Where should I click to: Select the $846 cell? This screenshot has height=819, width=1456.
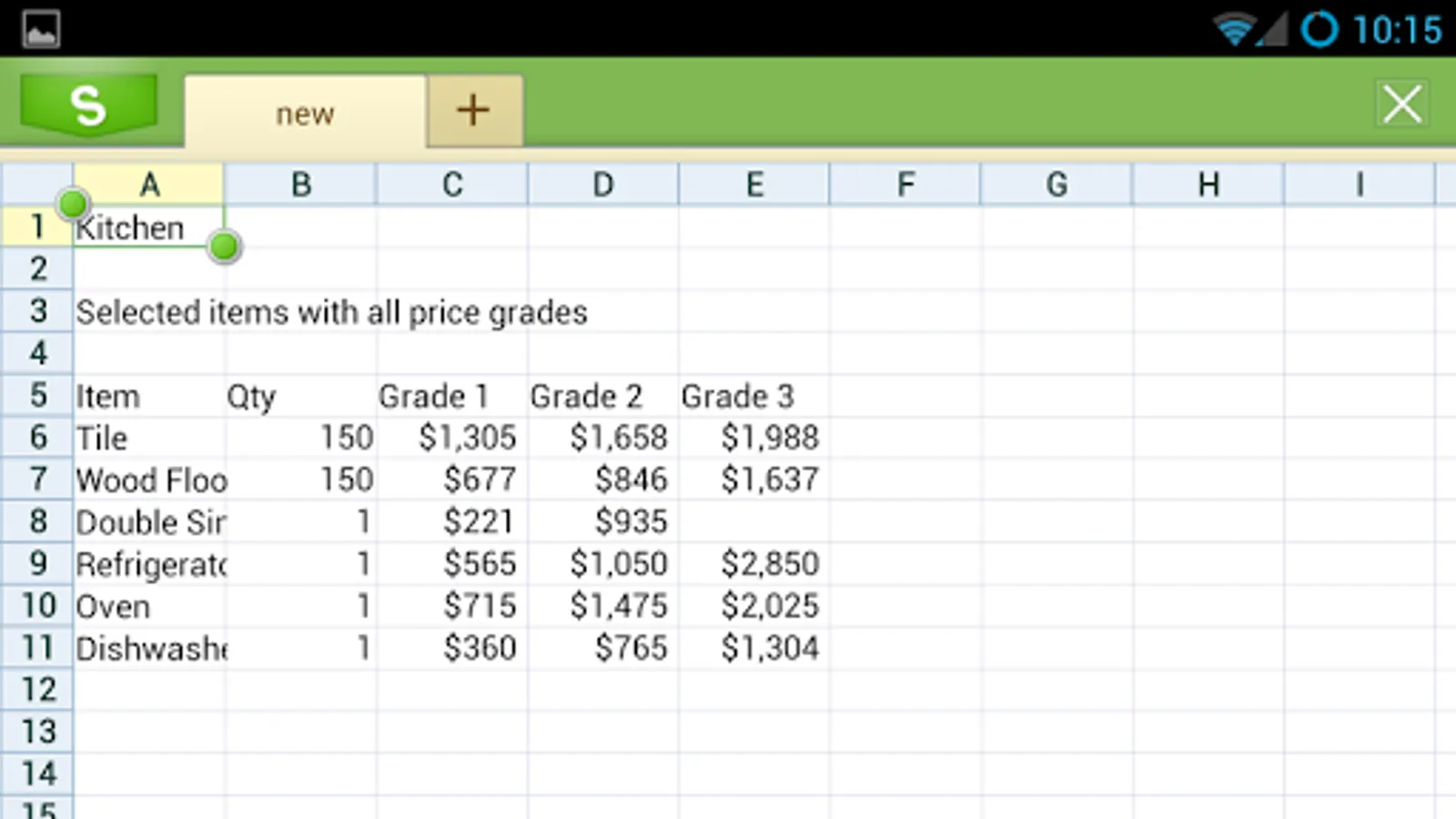click(x=603, y=480)
